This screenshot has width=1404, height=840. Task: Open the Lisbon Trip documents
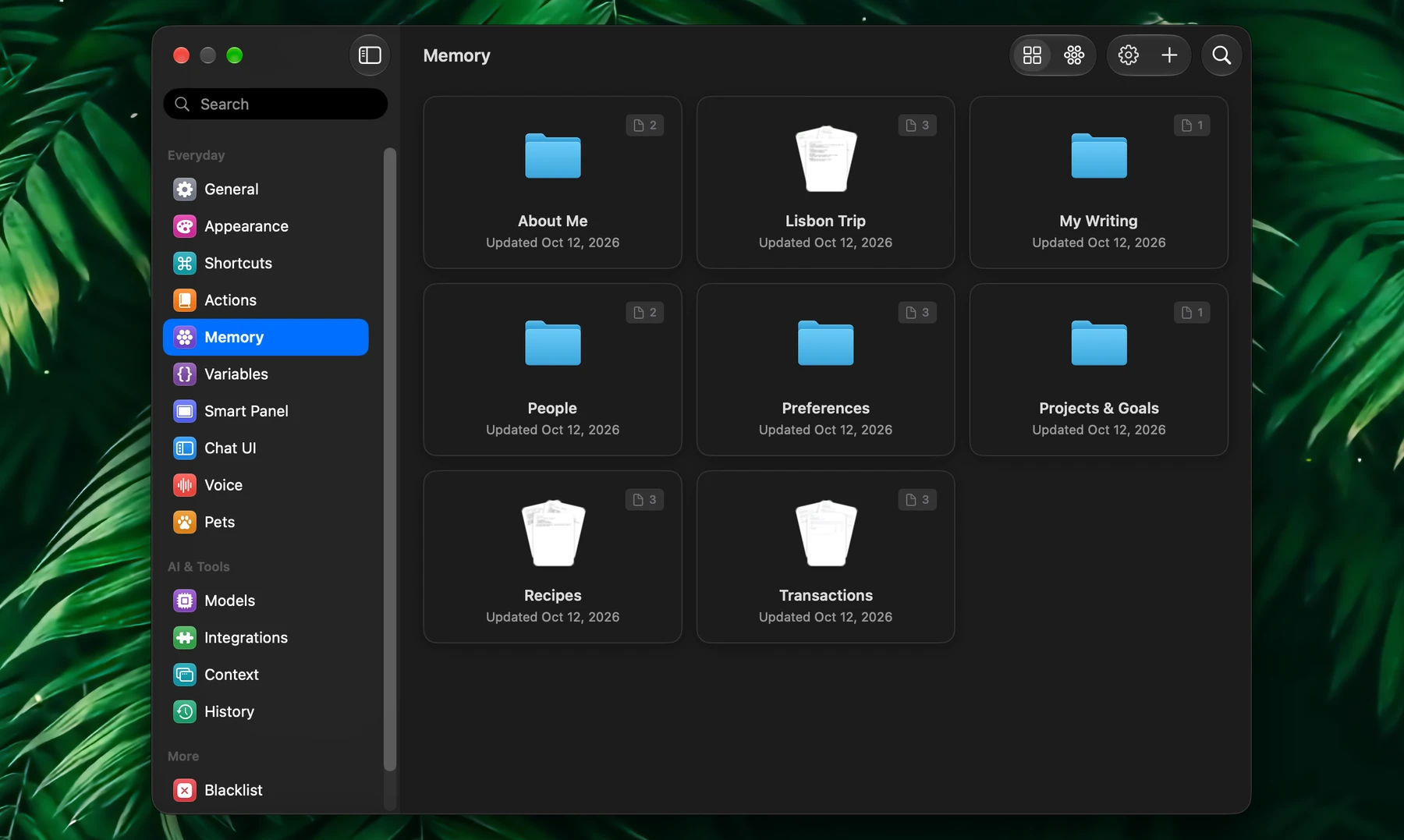(x=825, y=183)
